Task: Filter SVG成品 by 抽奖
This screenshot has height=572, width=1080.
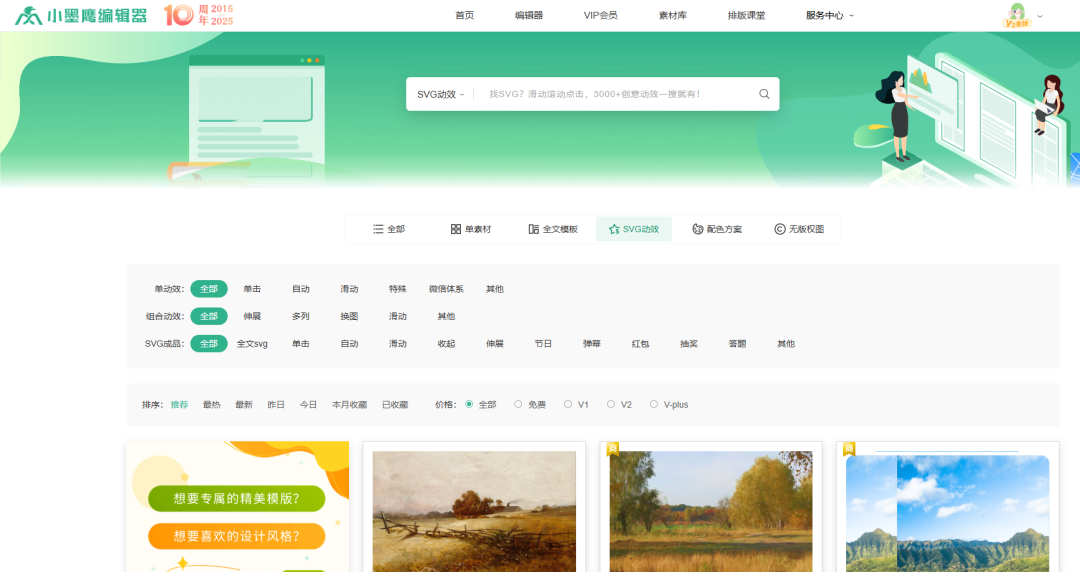Action: click(689, 343)
